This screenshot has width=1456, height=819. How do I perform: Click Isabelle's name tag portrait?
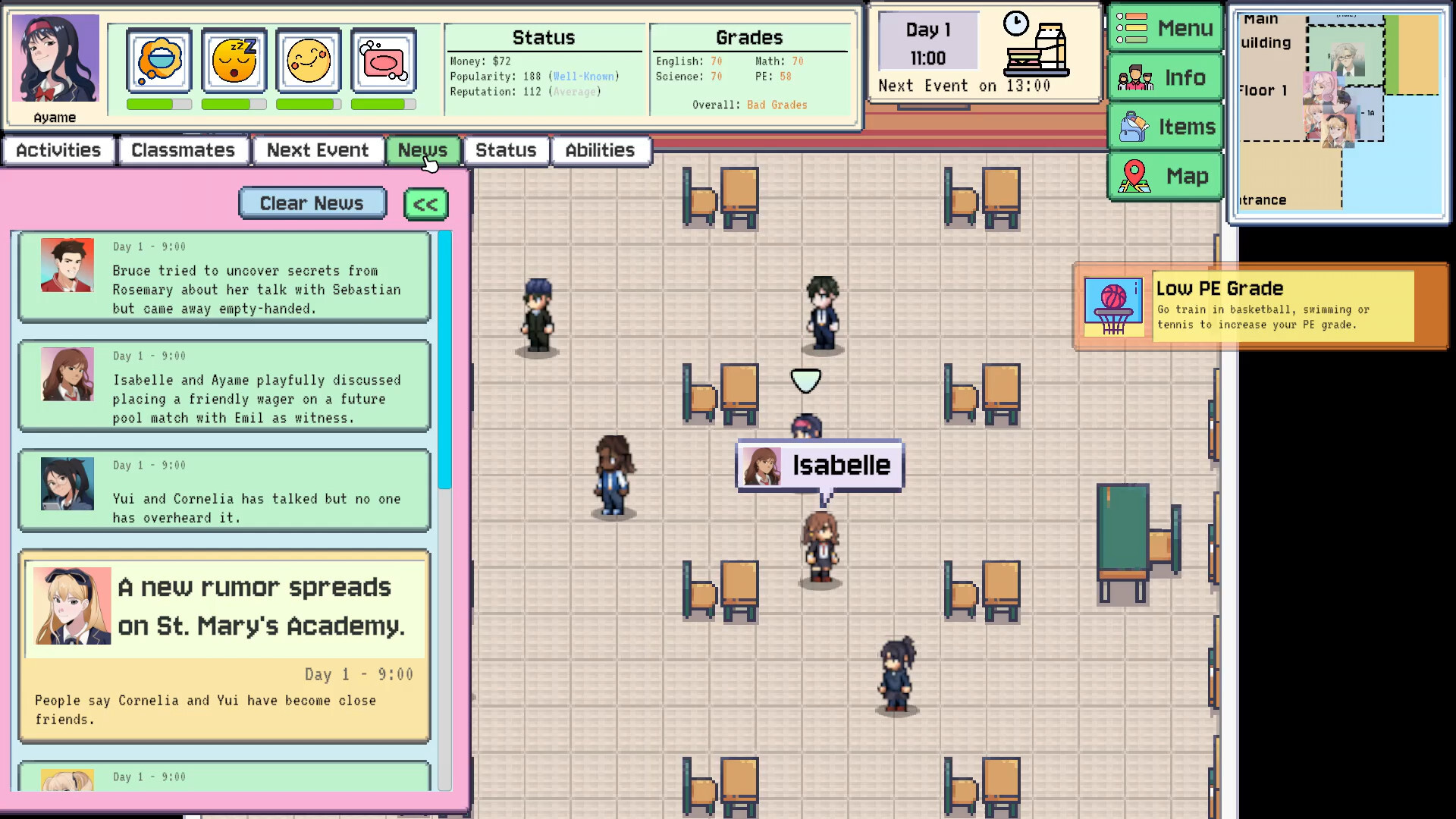pos(762,466)
